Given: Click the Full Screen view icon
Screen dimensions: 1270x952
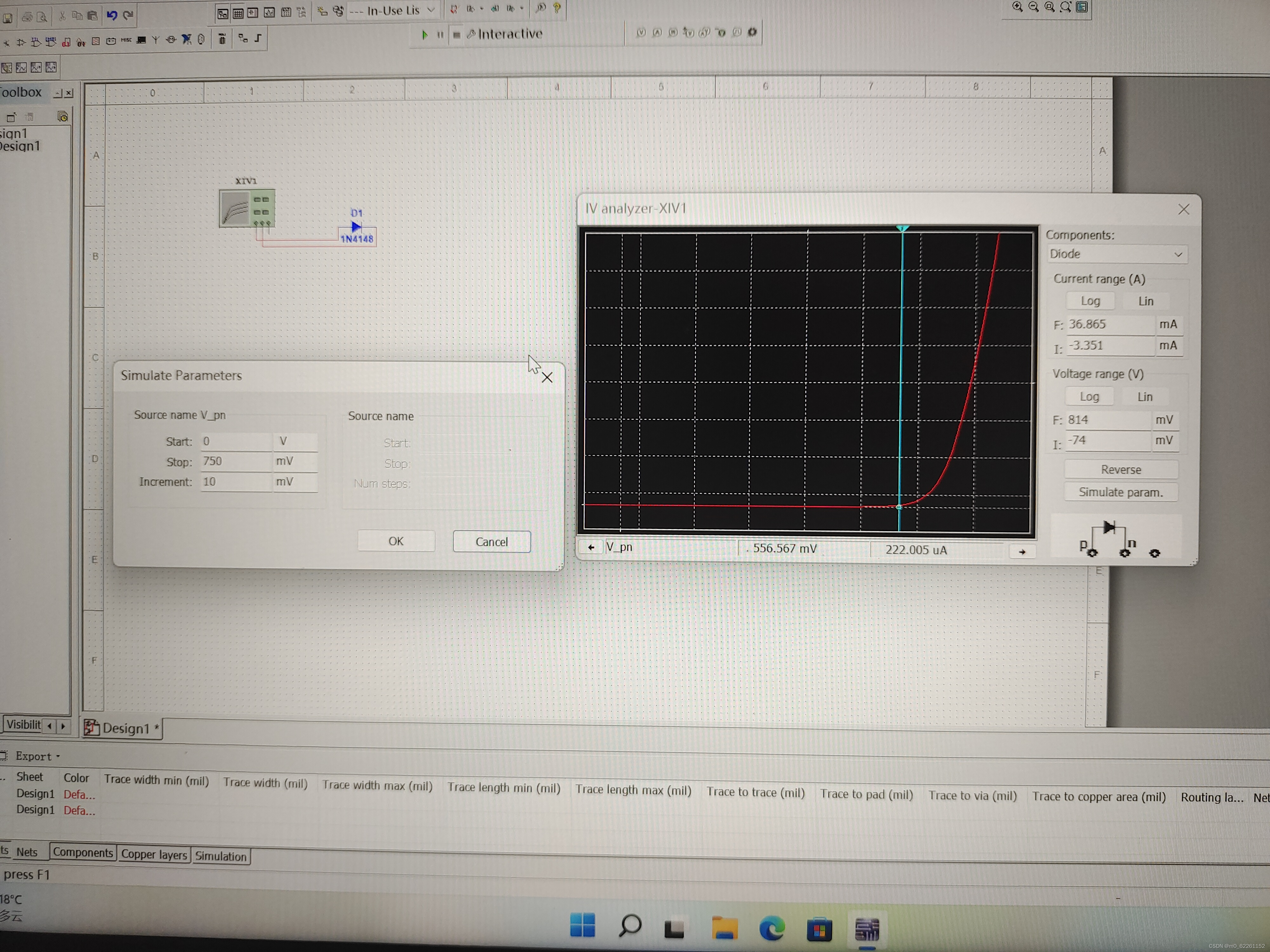Looking at the screenshot, I should (x=1082, y=7).
